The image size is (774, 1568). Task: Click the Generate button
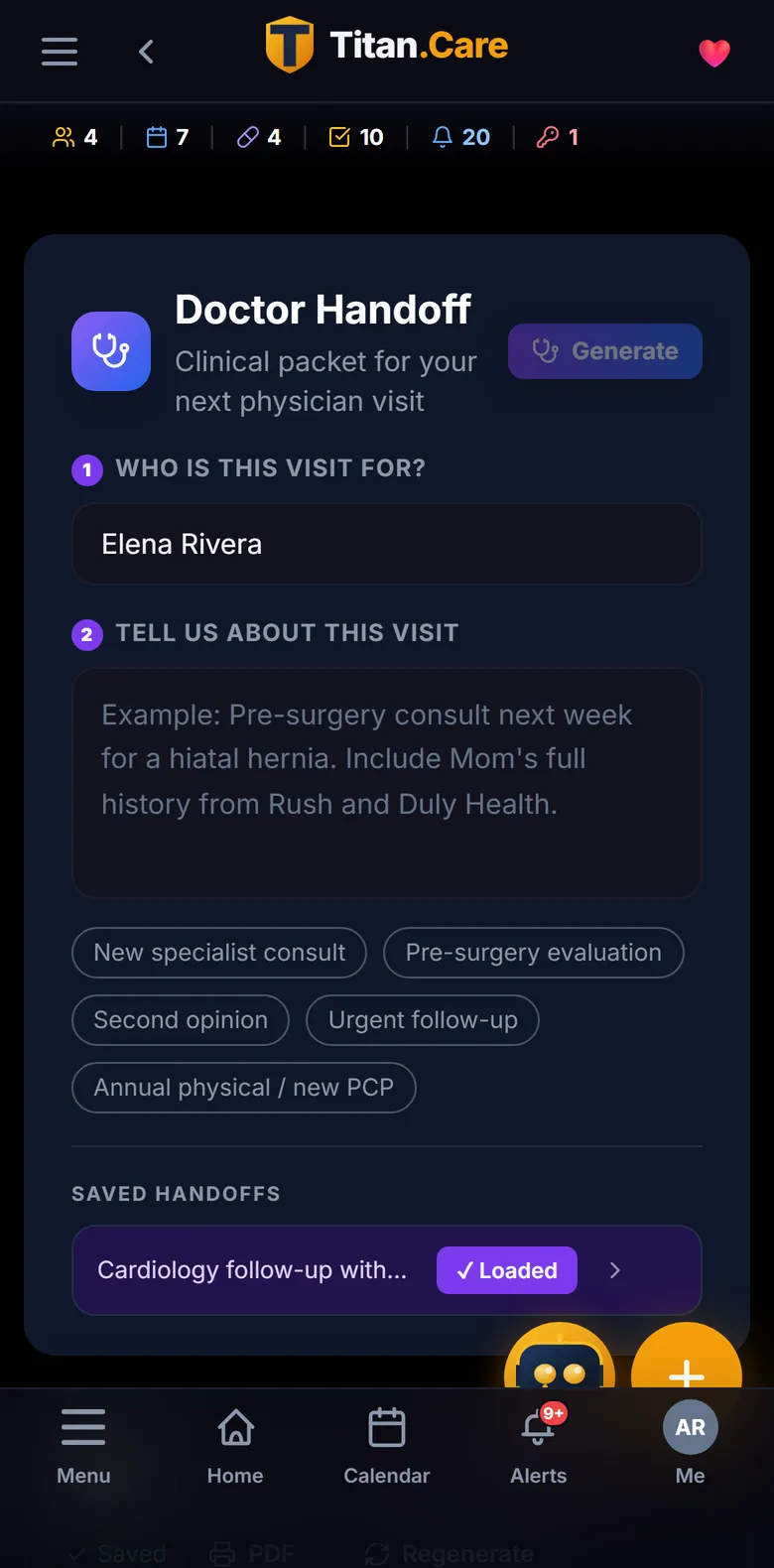[x=605, y=351]
